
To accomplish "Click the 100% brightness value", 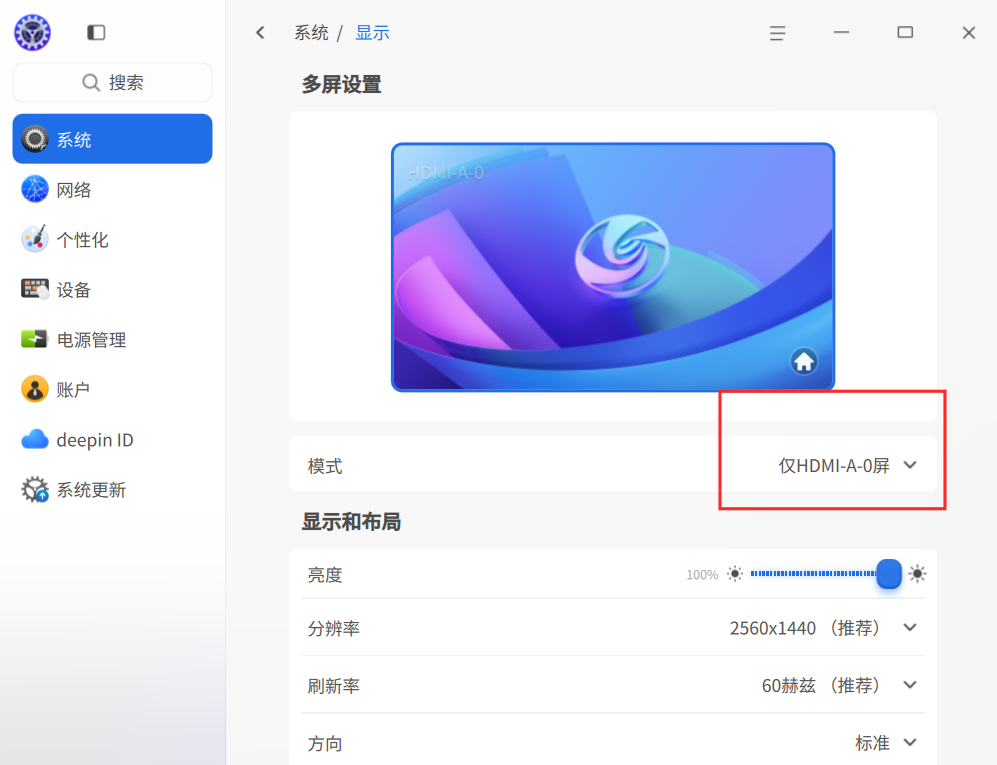I will pyautogui.click(x=702, y=575).
